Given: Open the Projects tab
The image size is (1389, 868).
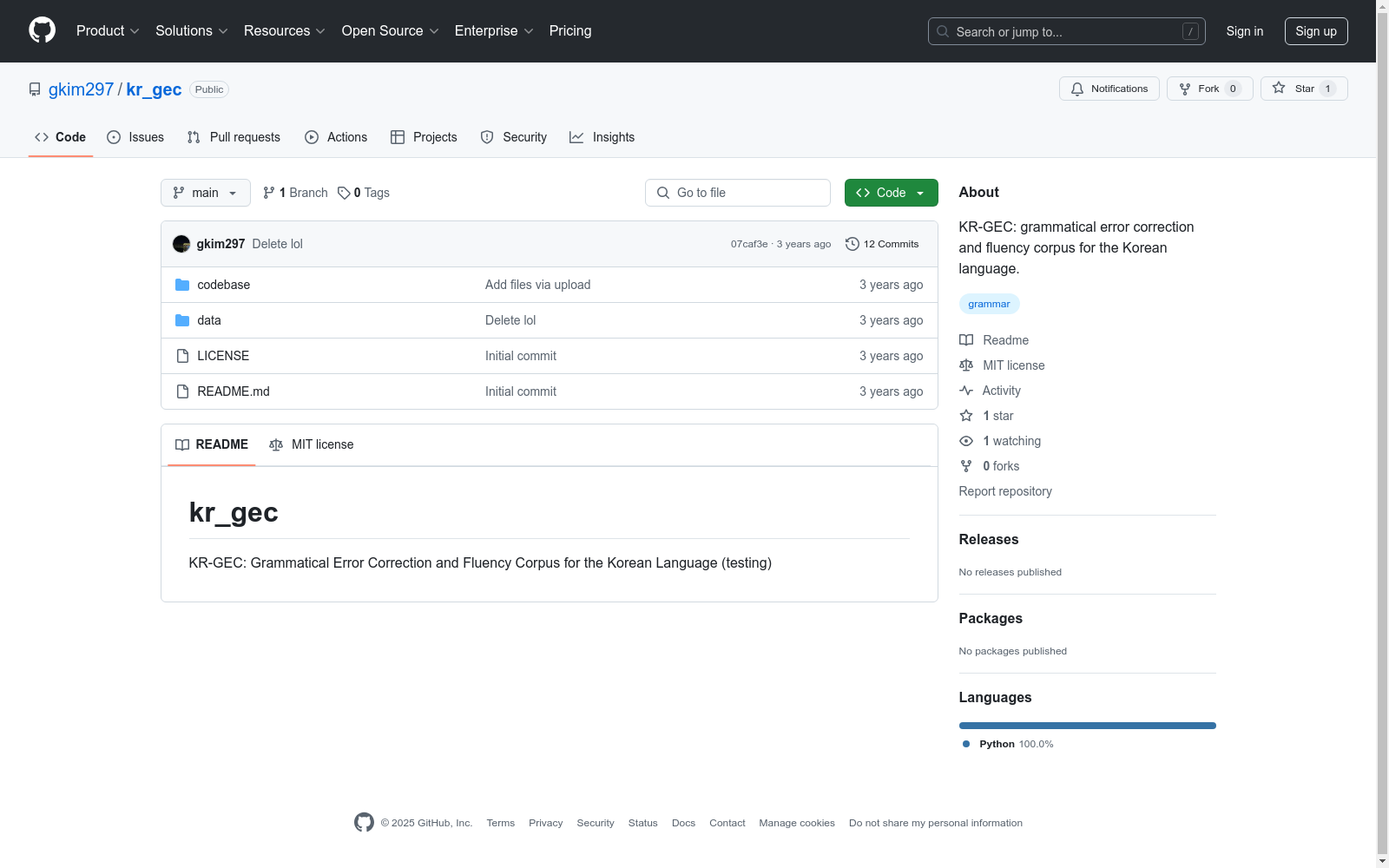Looking at the screenshot, I should (424, 137).
